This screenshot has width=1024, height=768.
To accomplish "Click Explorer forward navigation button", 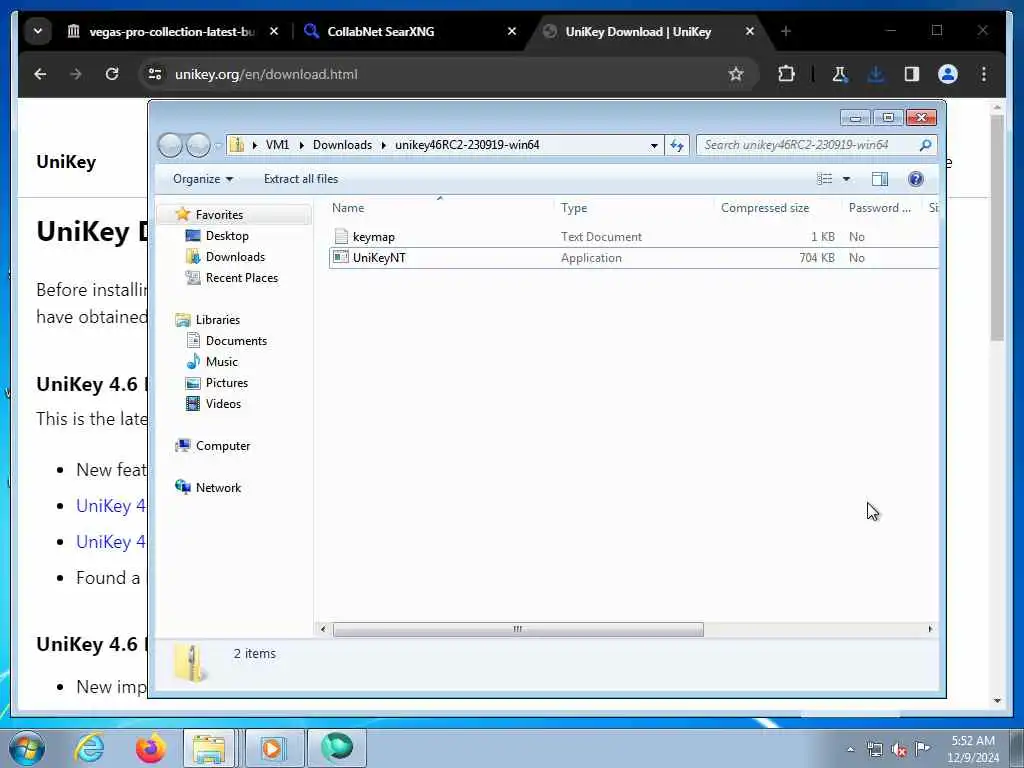I will click(198, 145).
